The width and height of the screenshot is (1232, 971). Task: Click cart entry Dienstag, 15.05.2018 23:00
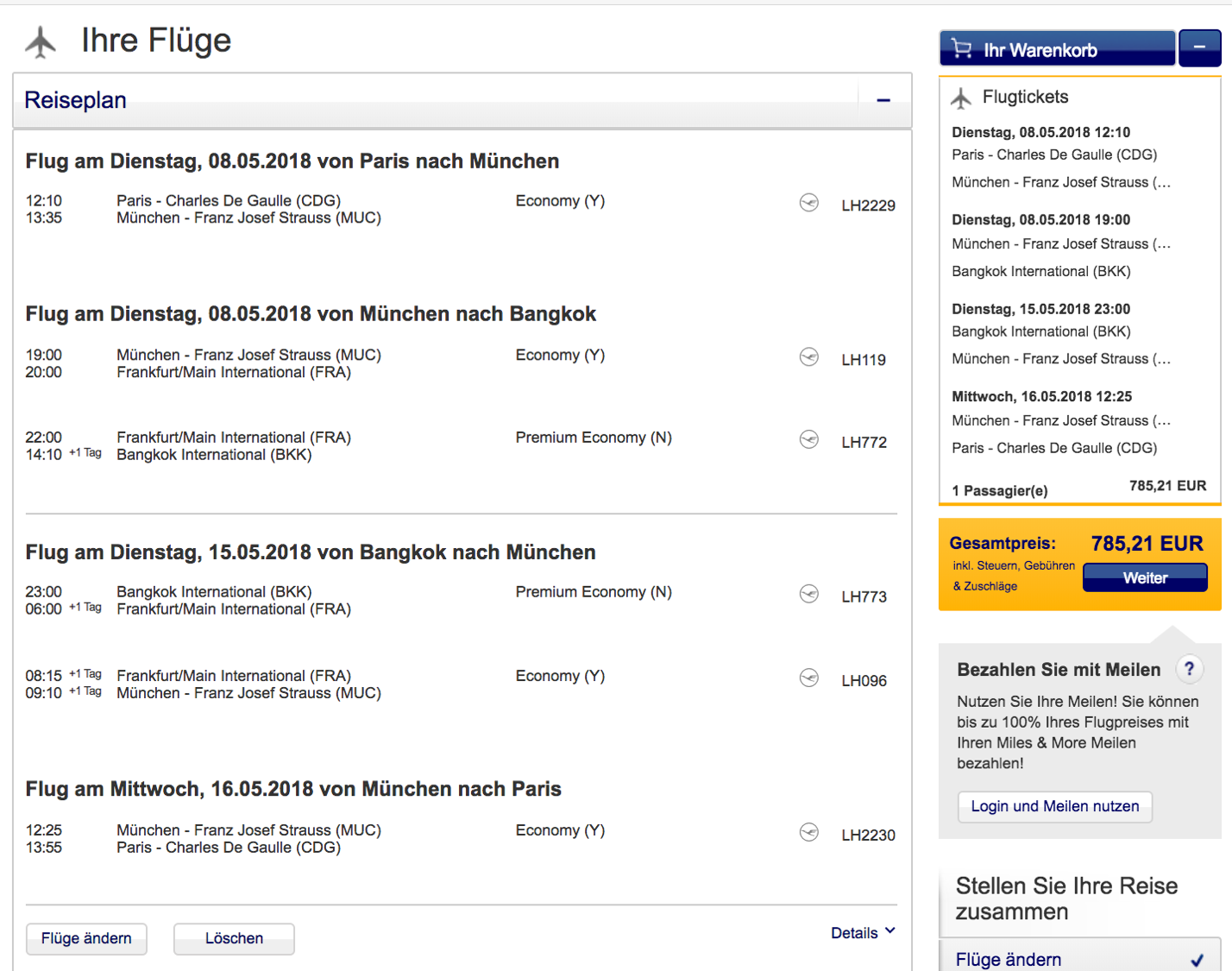coord(1040,309)
